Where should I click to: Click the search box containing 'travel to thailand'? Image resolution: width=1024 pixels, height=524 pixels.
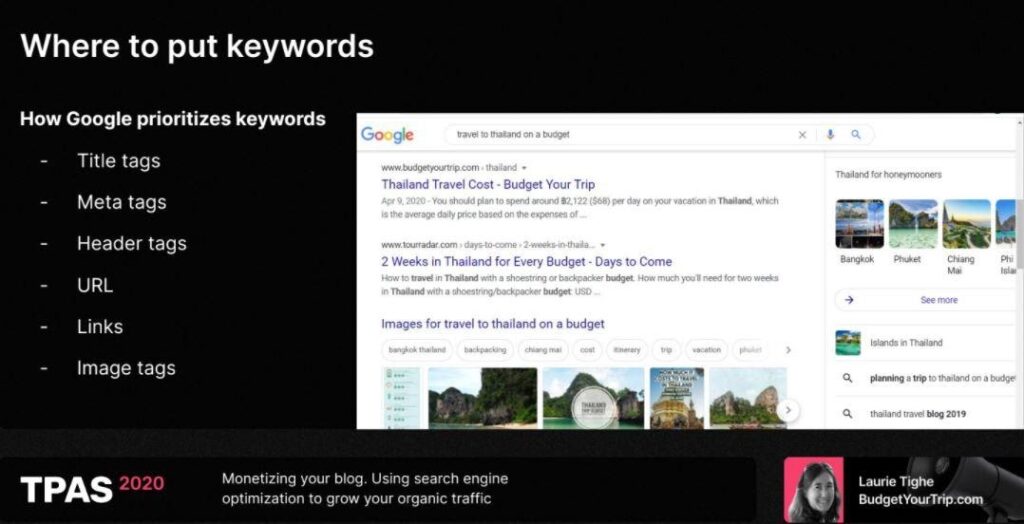coord(620,135)
